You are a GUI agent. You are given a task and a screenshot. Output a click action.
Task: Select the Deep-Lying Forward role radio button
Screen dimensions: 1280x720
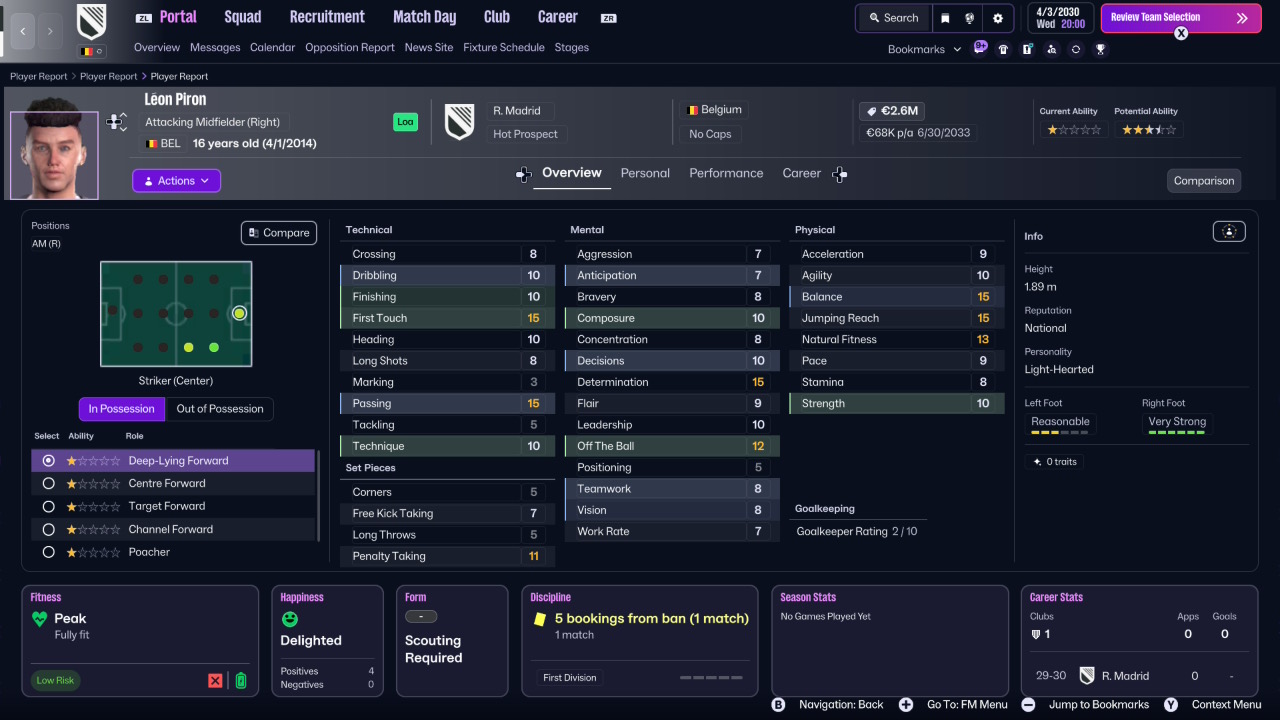(48, 461)
